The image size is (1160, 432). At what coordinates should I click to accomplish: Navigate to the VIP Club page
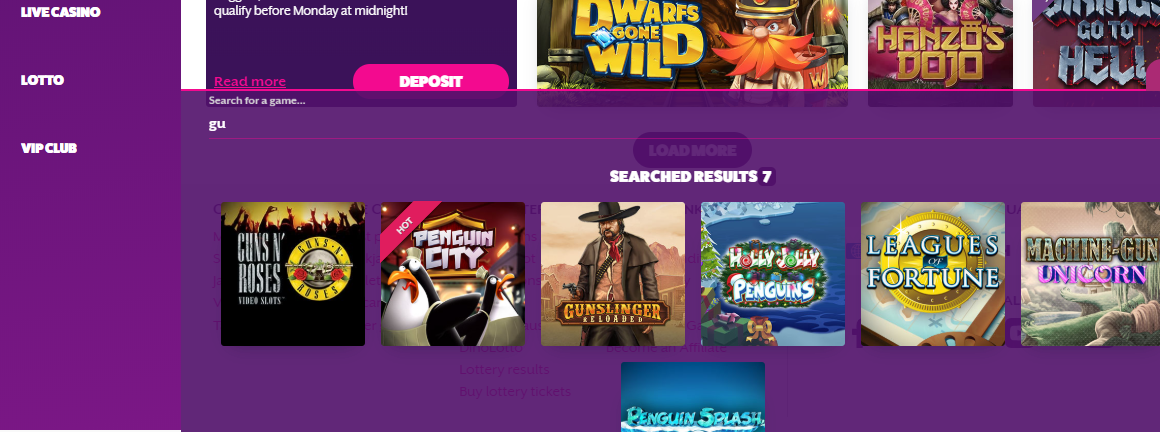click(49, 148)
